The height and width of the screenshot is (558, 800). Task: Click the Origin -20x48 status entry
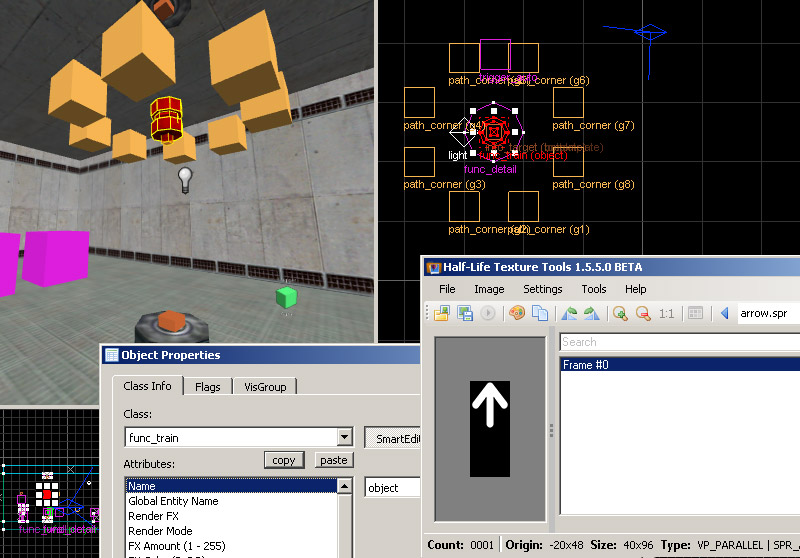click(x=544, y=545)
